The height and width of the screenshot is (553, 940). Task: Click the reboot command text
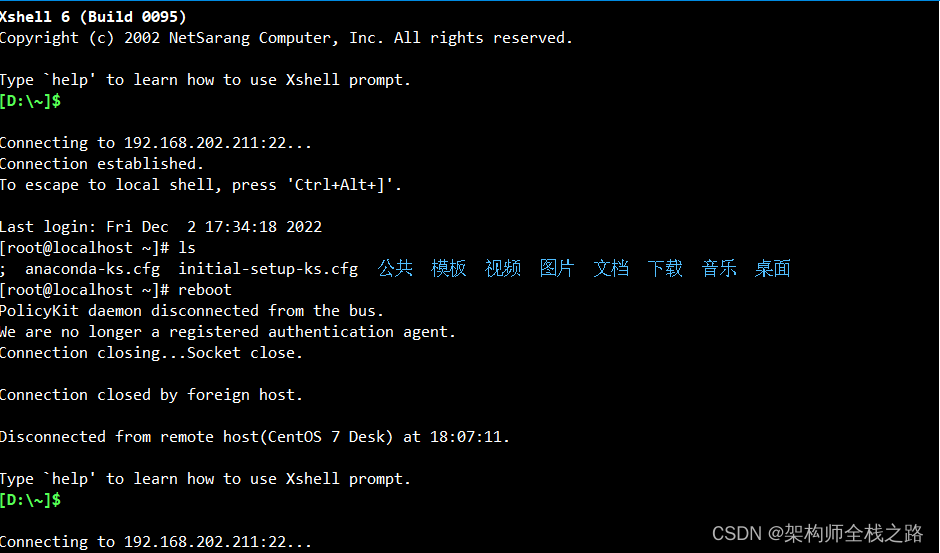(x=204, y=289)
